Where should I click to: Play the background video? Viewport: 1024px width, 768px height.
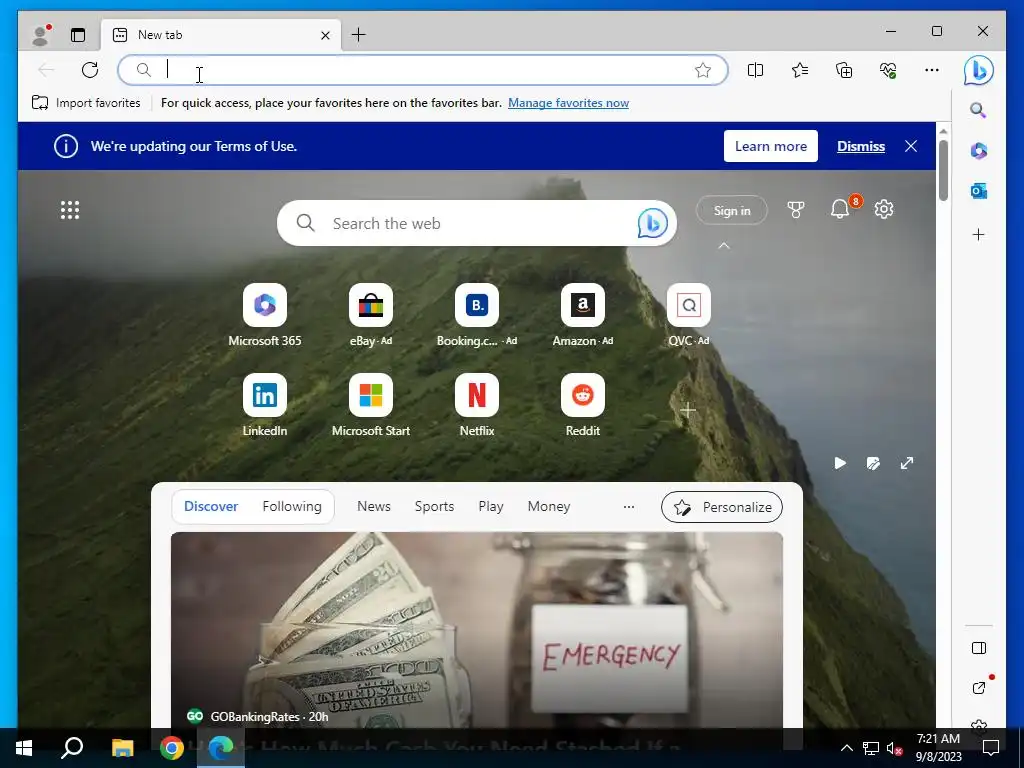click(x=840, y=463)
